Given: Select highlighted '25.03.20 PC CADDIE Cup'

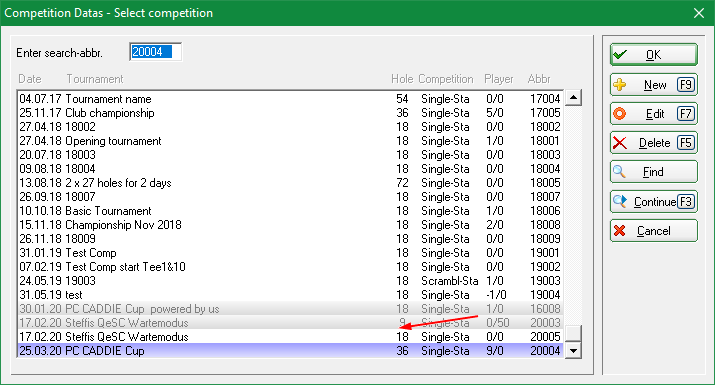Looking at the screenshot, I should click(x=290, y=351).
